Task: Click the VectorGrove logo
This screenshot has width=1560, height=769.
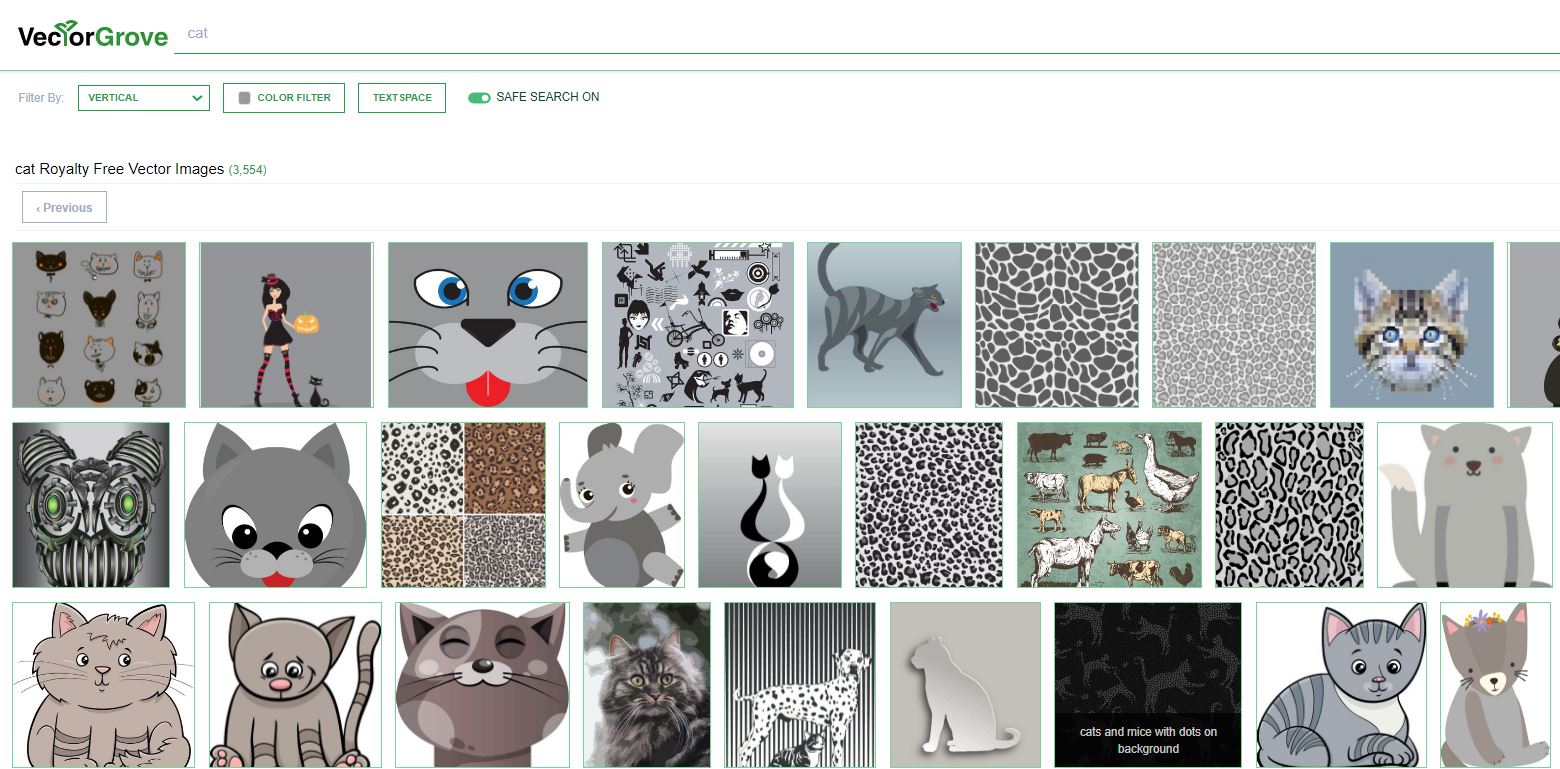Action: 92,35
